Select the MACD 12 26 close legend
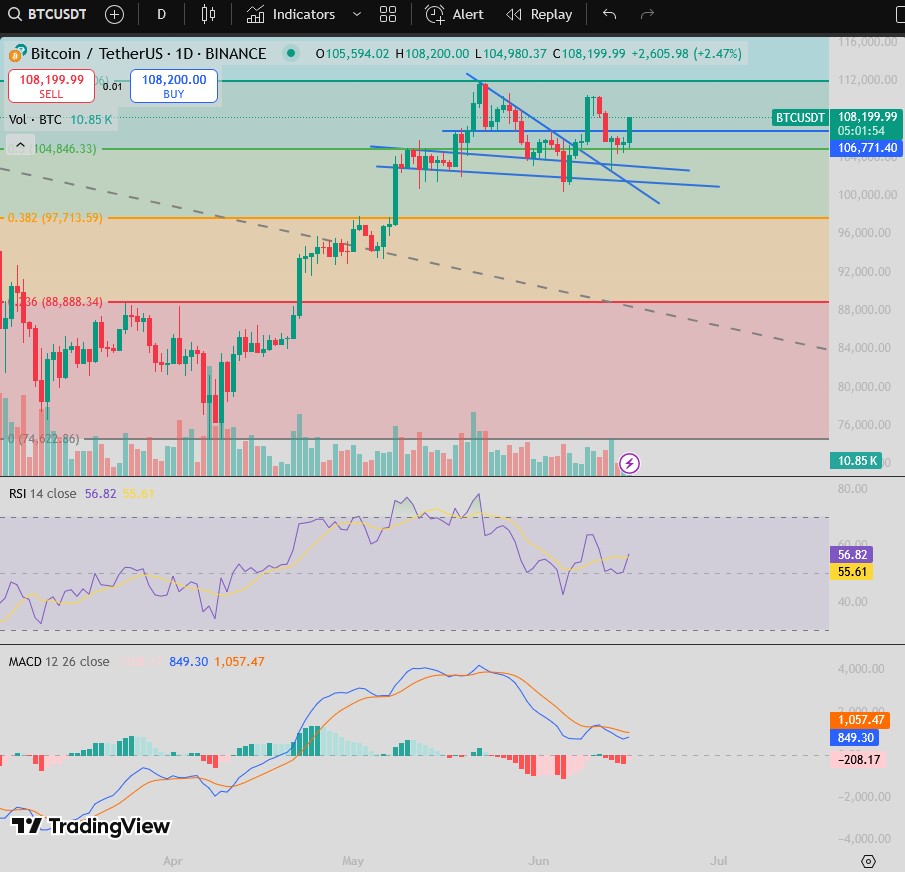 (x=58, y=661)
